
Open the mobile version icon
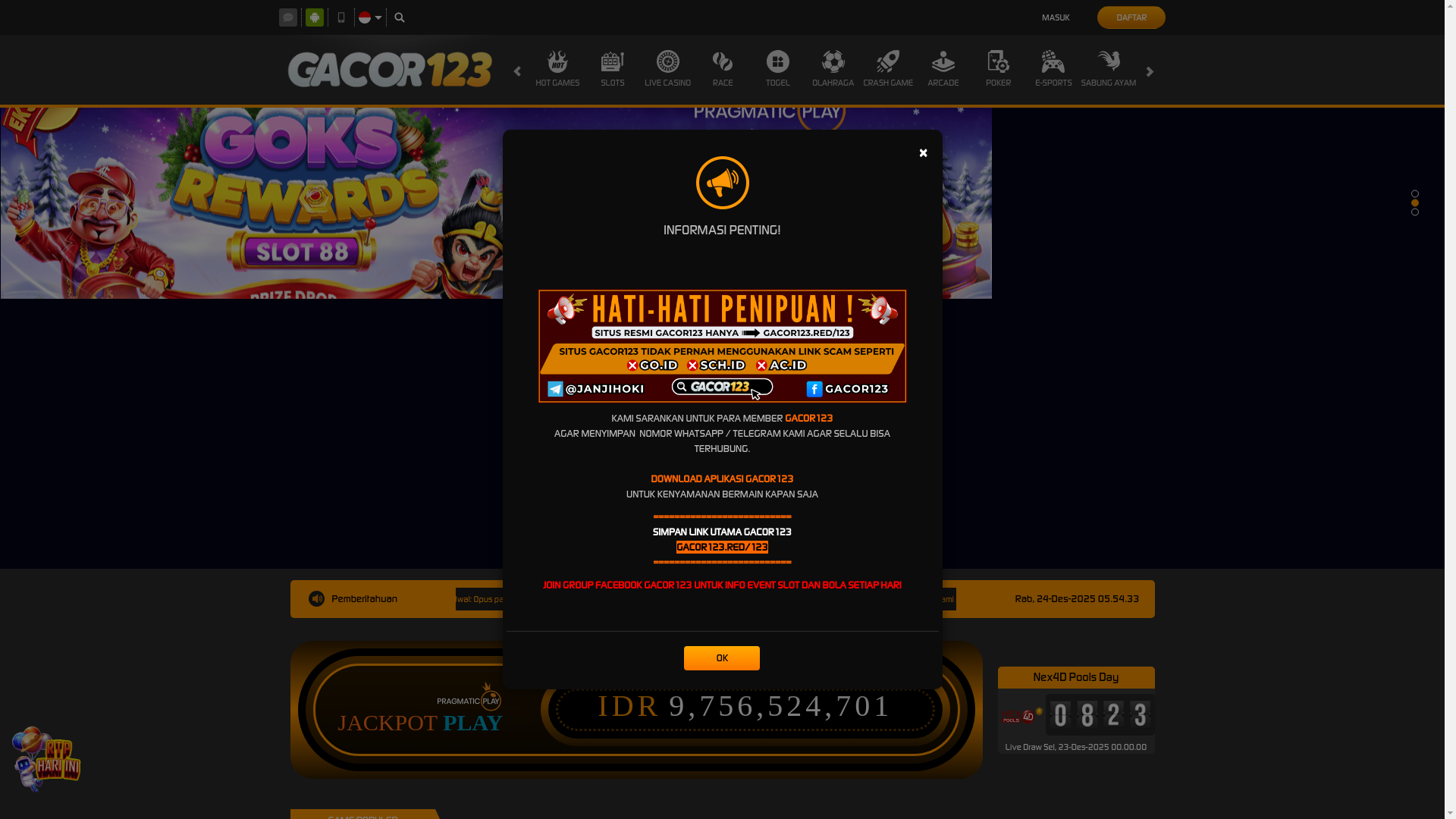pyautogui.click(x=341, y=17)
